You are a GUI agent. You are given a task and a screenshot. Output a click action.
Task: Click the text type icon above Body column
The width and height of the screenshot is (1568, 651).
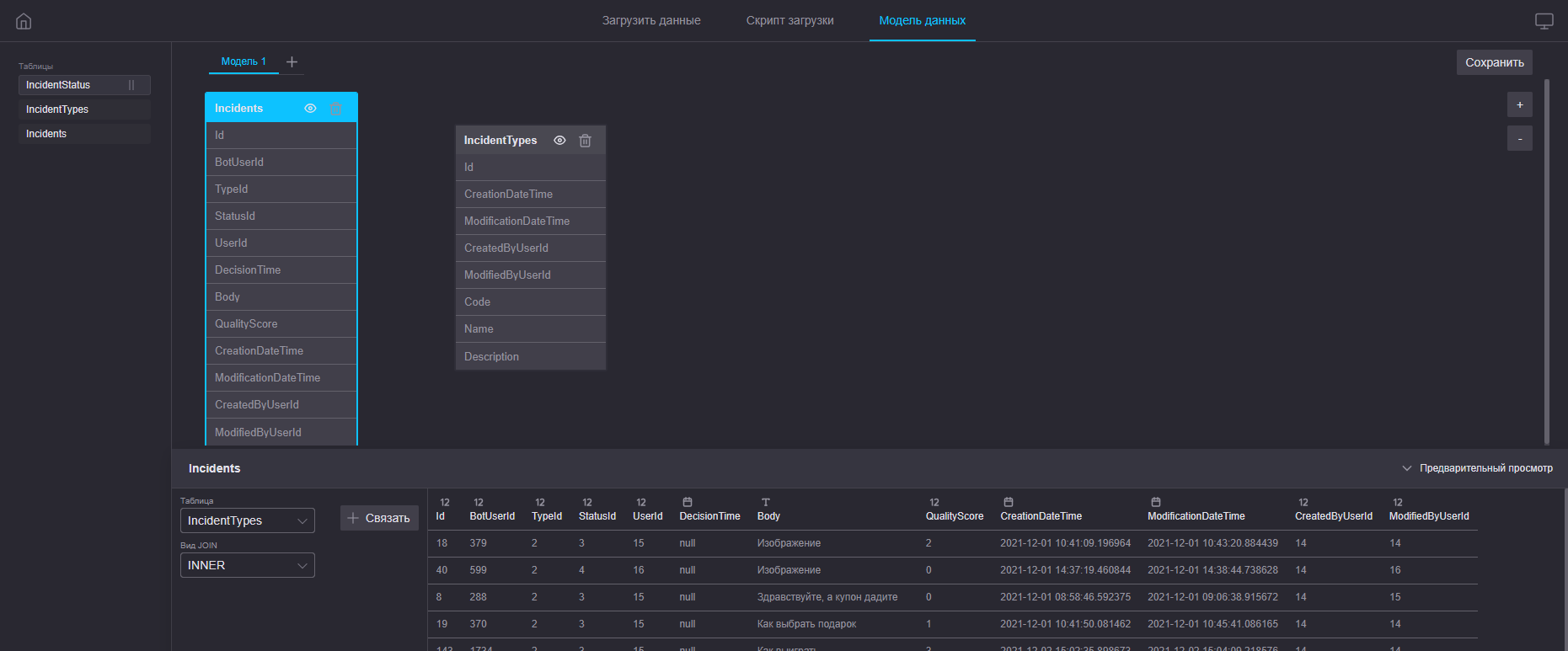(x=766, y=502)
